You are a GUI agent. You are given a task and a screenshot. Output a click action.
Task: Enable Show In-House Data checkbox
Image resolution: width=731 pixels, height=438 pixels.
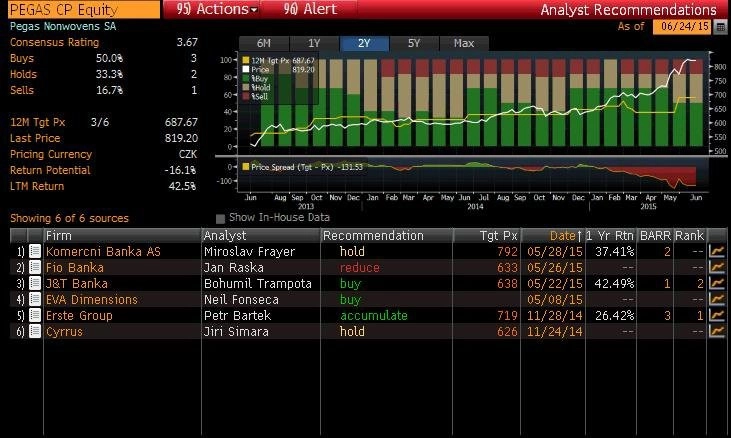[x=221, y=218]
